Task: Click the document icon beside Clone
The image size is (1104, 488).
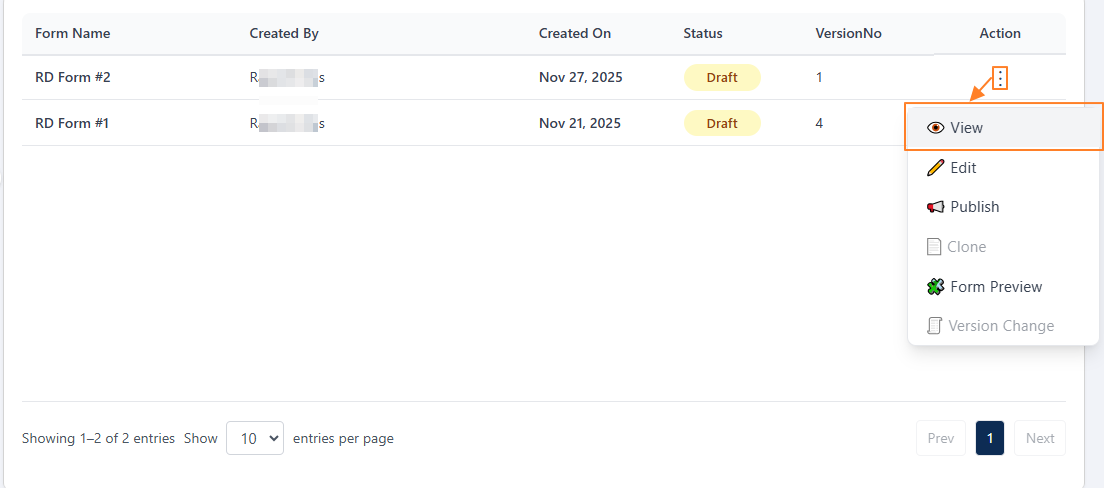Action: 934,247
